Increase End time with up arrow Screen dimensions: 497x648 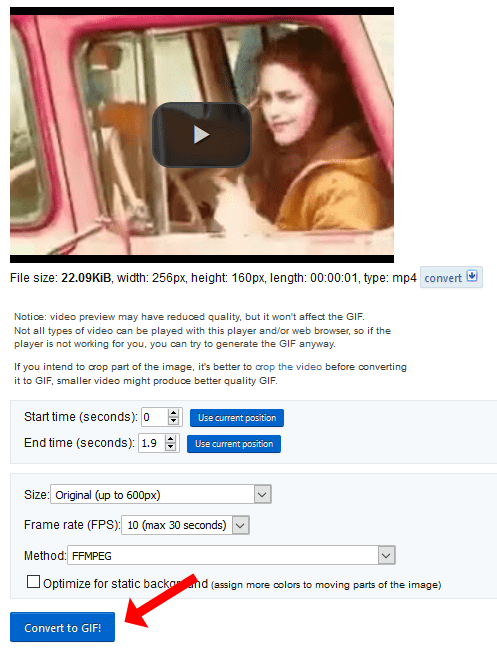(x=170, y=439)
